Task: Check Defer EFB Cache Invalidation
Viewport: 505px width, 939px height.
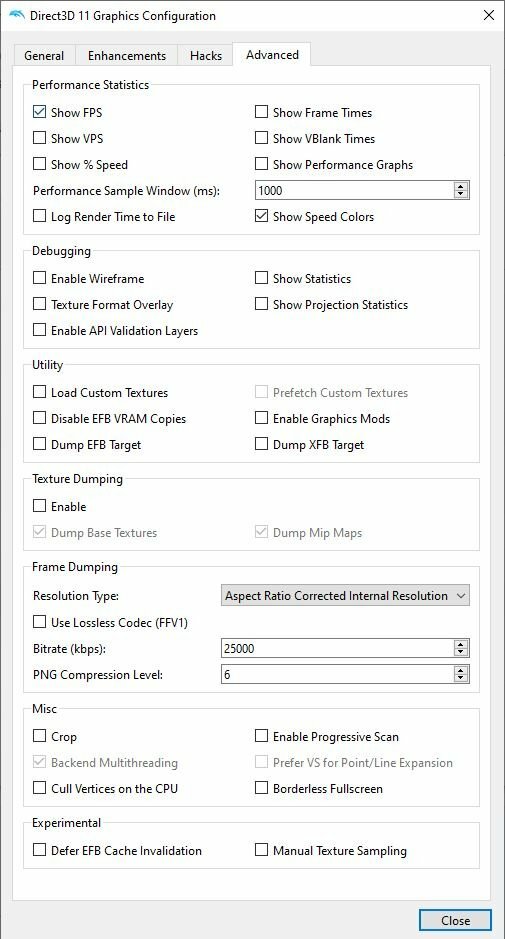Action: click(40, 850)
